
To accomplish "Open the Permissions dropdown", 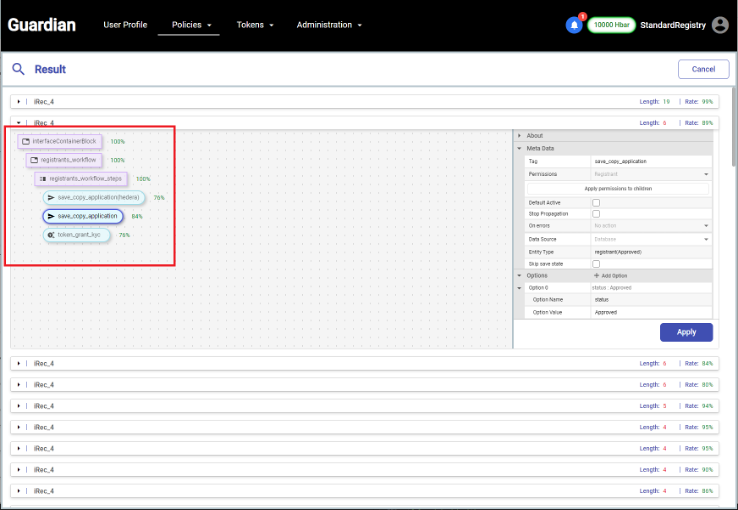I will tap(650, 174).
